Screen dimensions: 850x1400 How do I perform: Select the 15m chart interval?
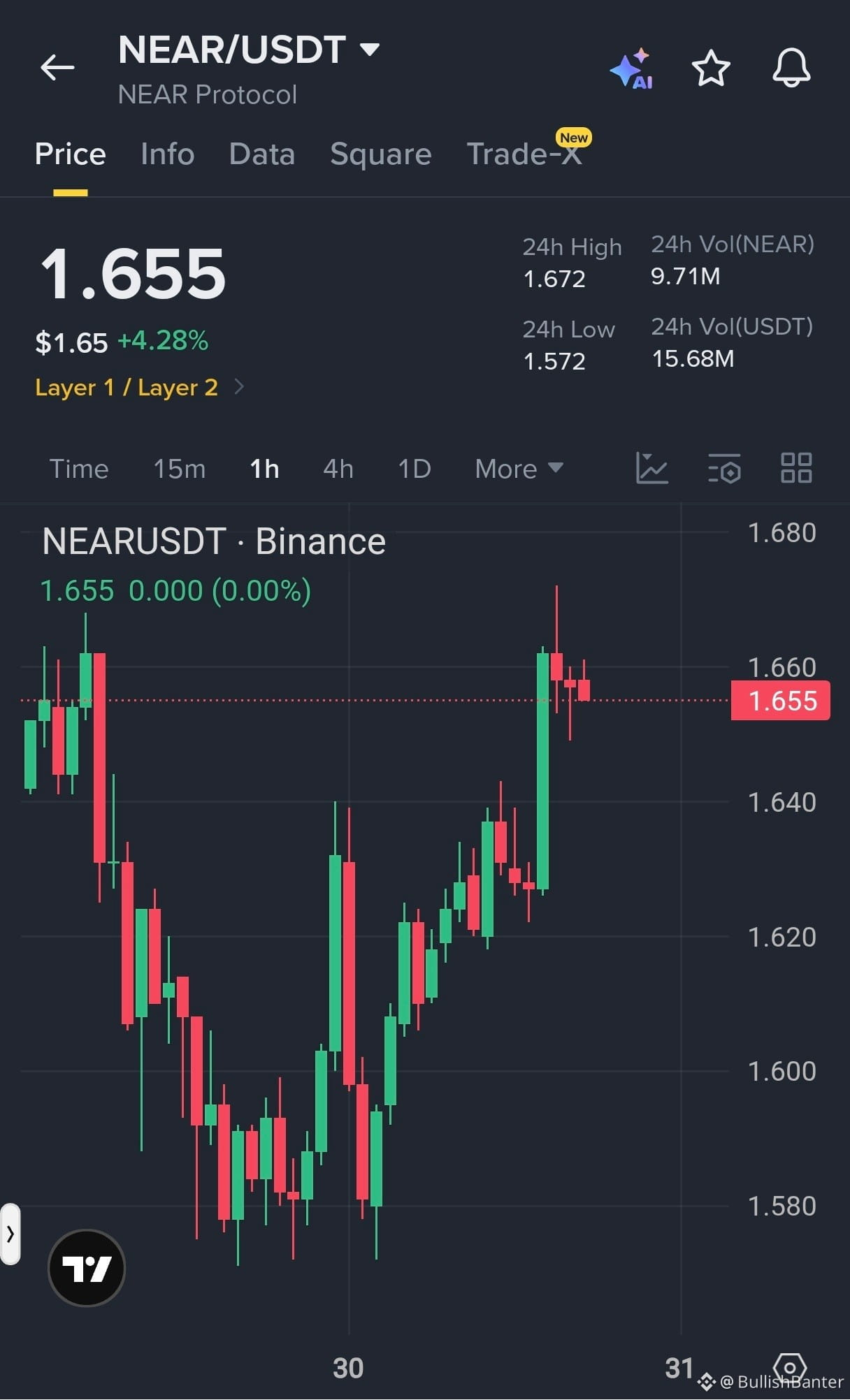[180, 469]
